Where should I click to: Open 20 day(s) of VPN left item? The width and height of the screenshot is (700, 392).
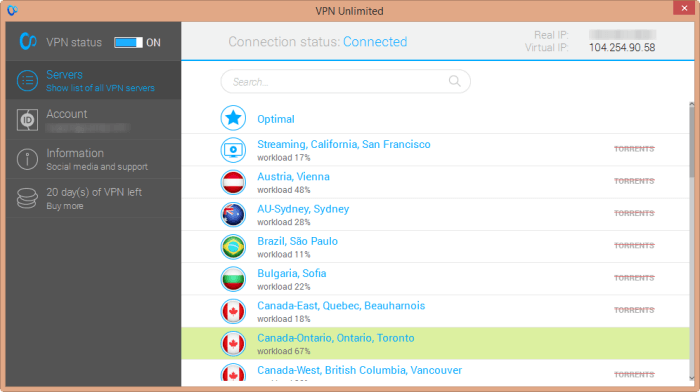[x=93, y=198]
